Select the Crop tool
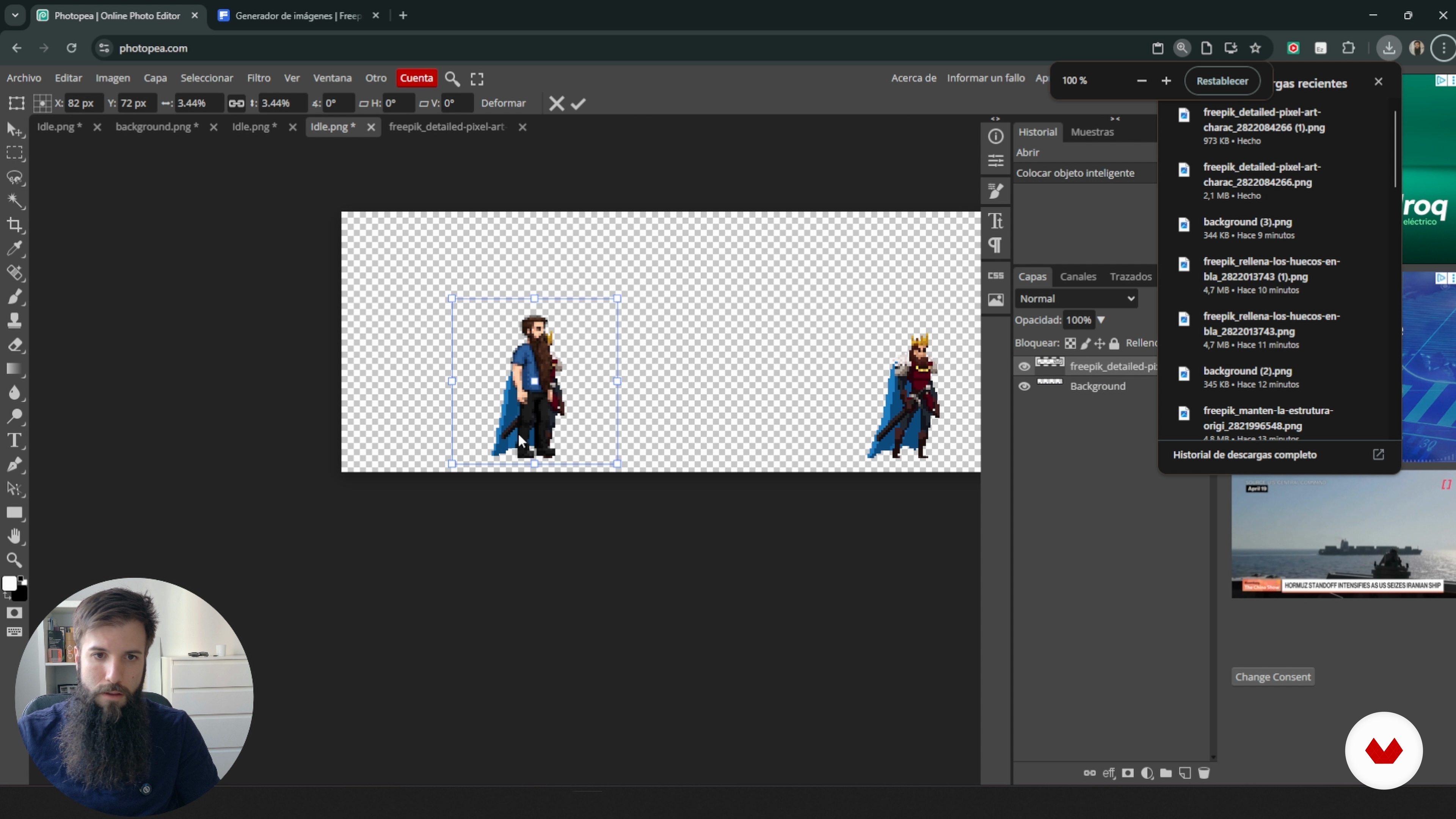Screen dimensions: 1456x819 point(15,225)
